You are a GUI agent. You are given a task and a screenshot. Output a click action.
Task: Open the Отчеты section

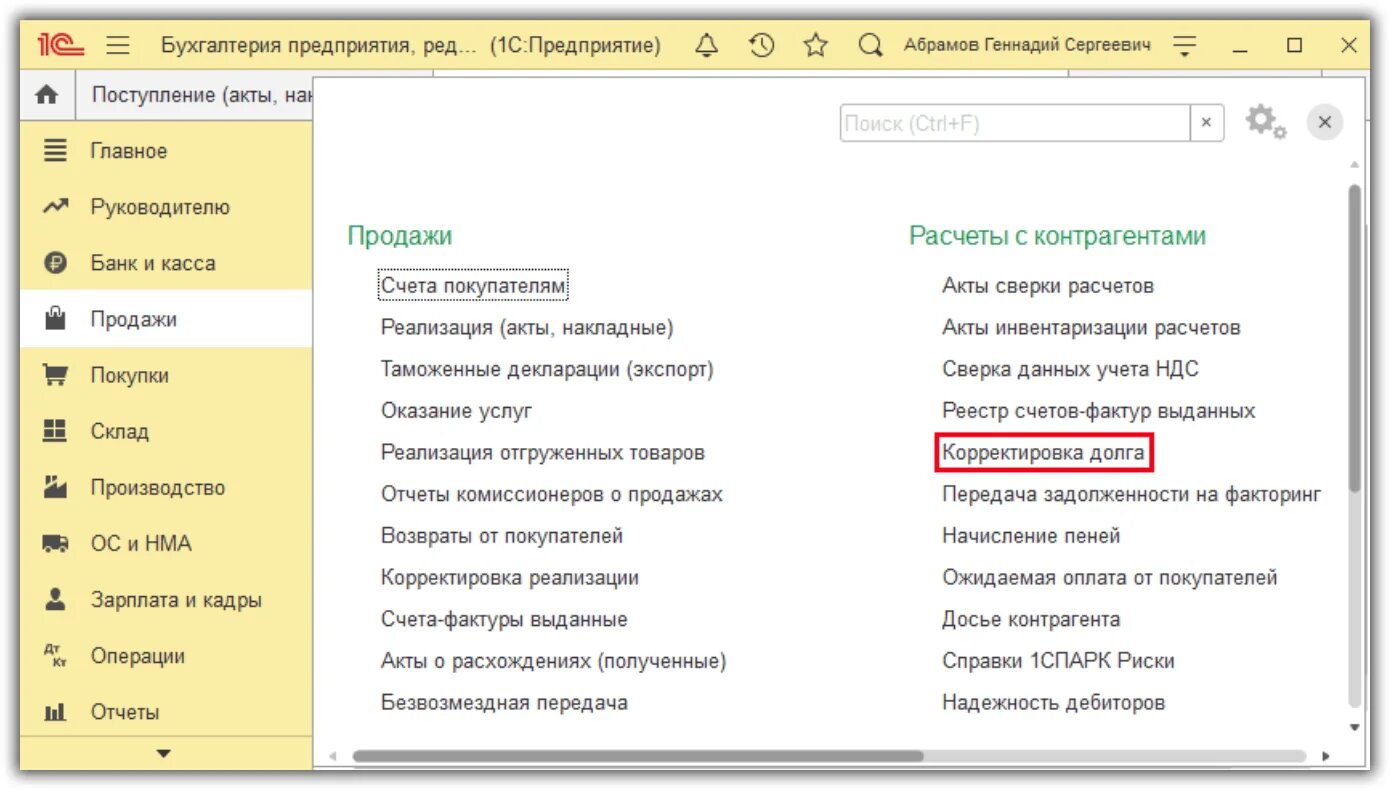[166, 712]
